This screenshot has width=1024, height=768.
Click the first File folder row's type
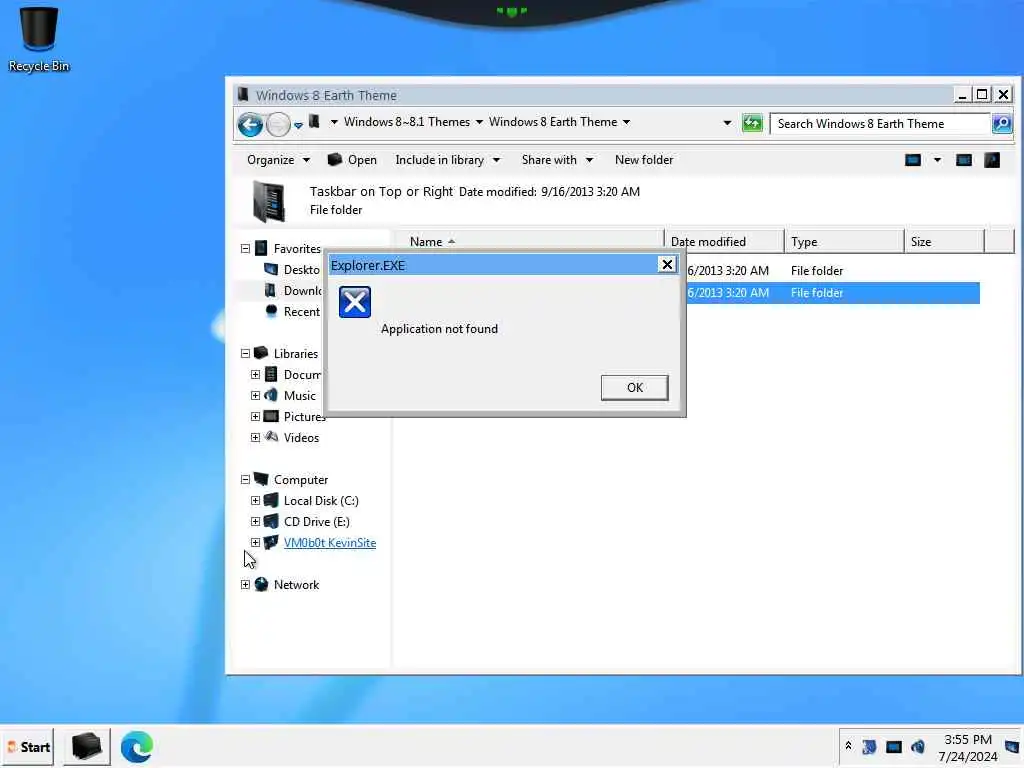(817, 270)
